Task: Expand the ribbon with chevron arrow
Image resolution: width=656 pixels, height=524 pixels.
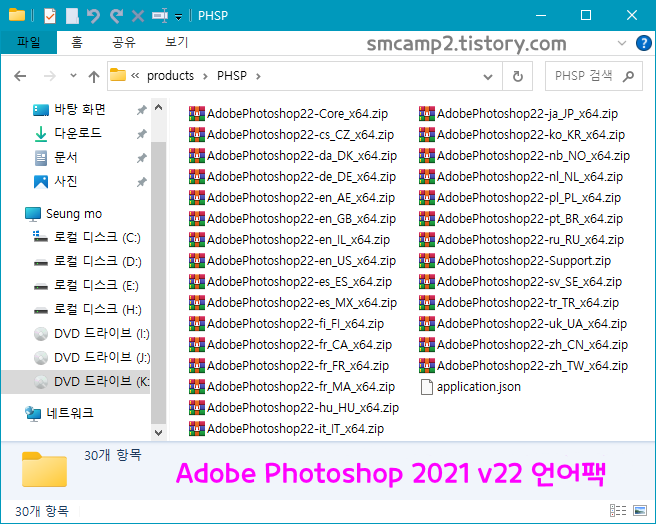Action: [622, 43]
